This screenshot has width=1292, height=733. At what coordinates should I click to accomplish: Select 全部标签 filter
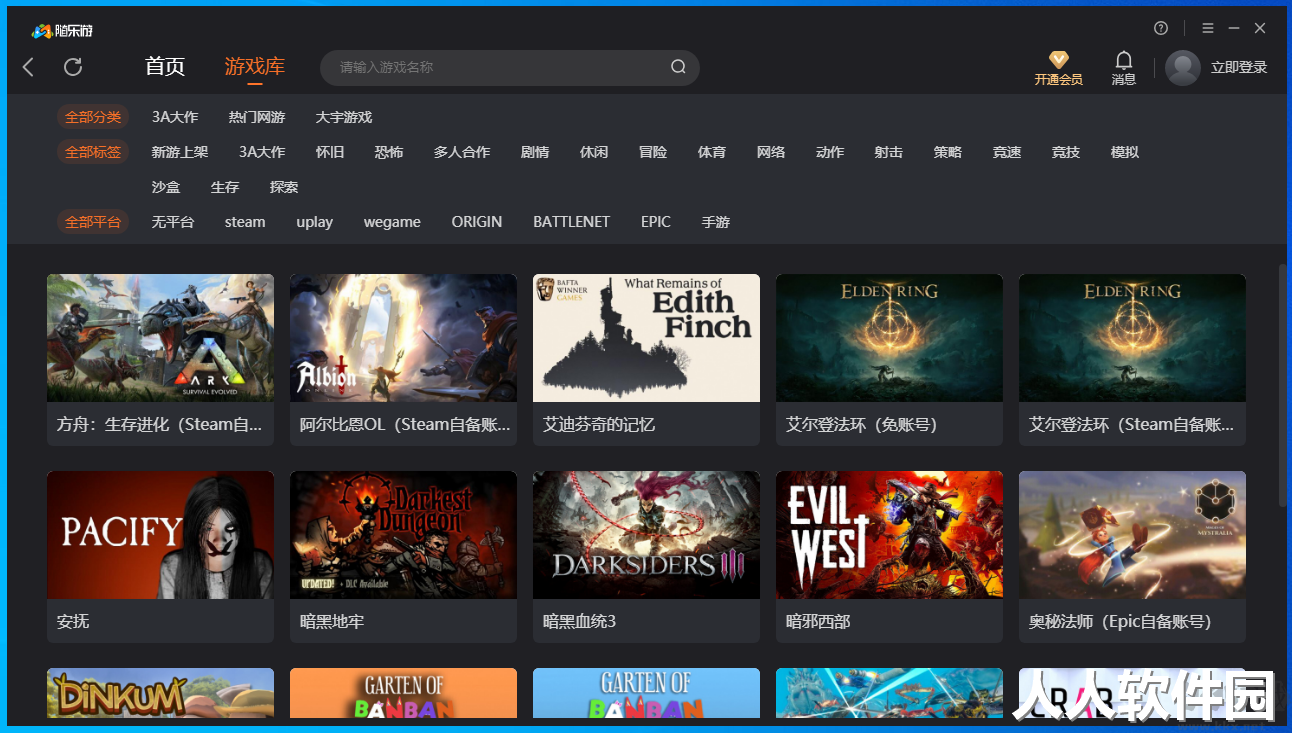93,152
